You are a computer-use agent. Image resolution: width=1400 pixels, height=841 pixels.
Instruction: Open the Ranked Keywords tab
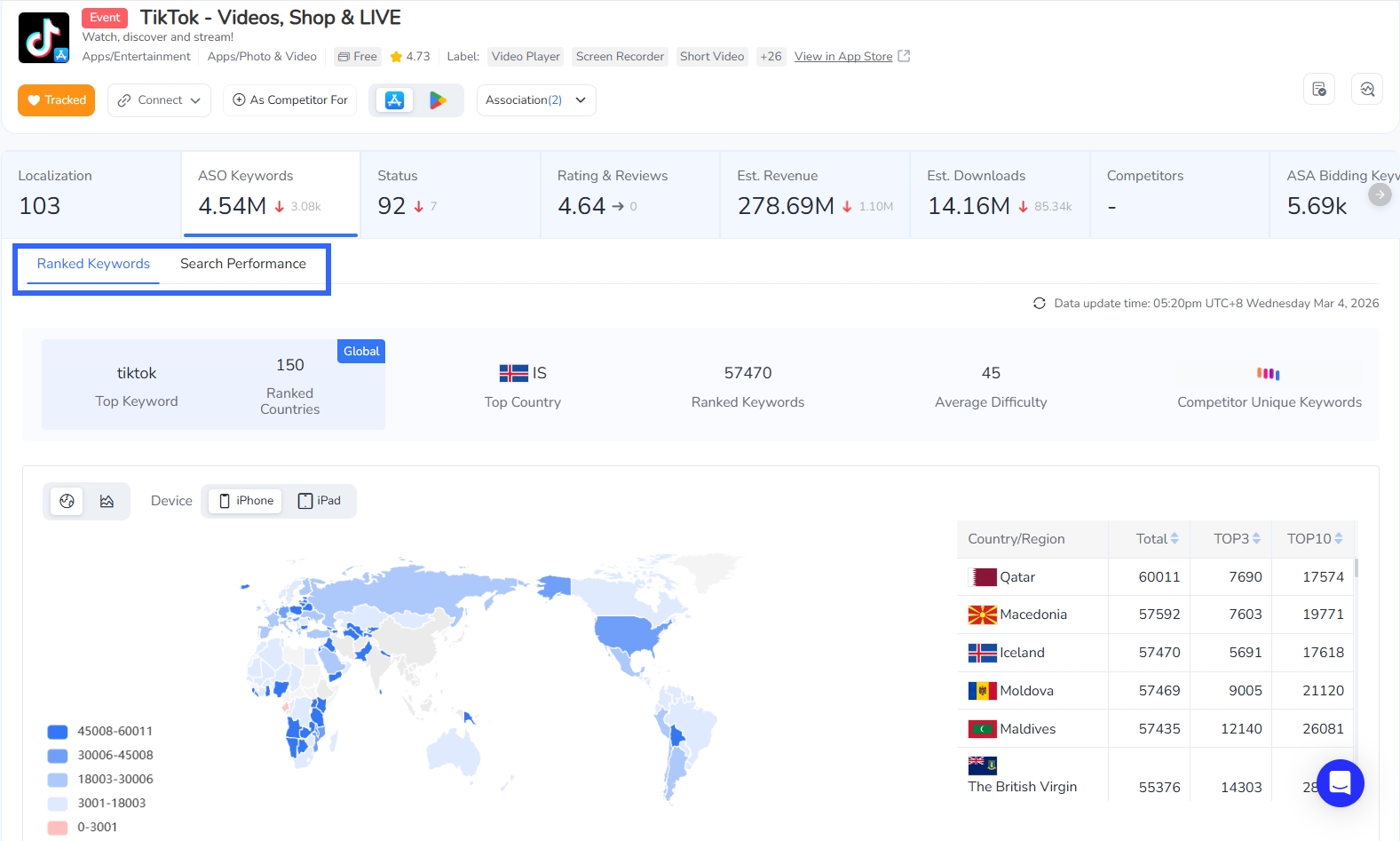click(x=93, y=264)
